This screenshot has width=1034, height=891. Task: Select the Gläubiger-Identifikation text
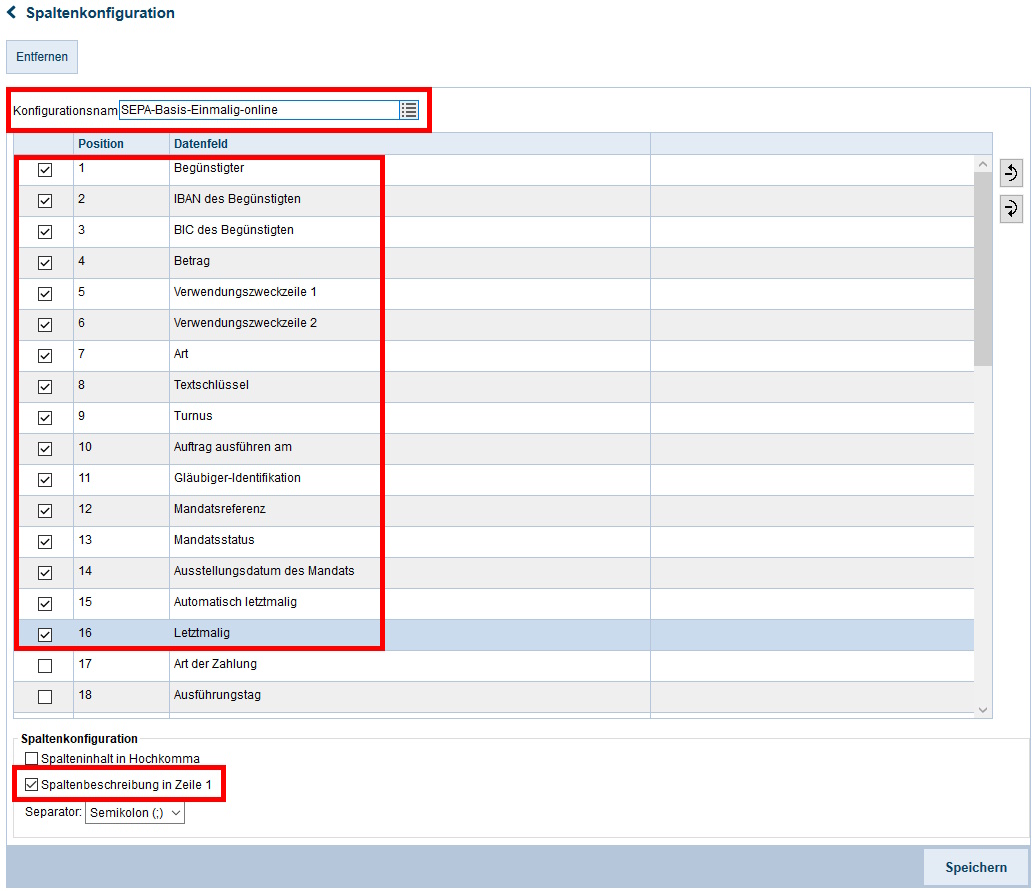(237, 478)
